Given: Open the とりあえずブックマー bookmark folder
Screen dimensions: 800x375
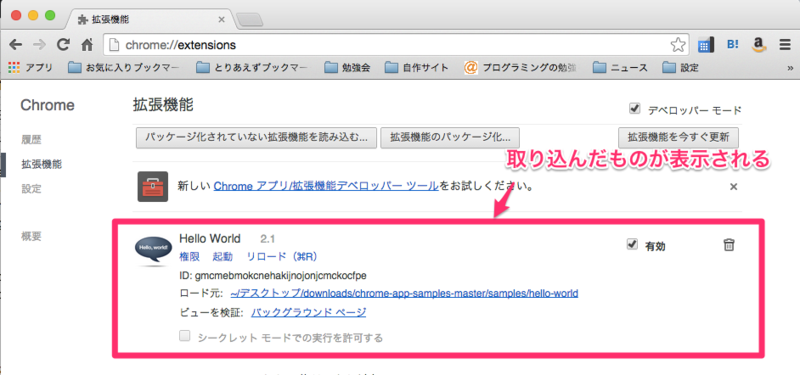Looking at the screenshot, I should click(253, 67).
